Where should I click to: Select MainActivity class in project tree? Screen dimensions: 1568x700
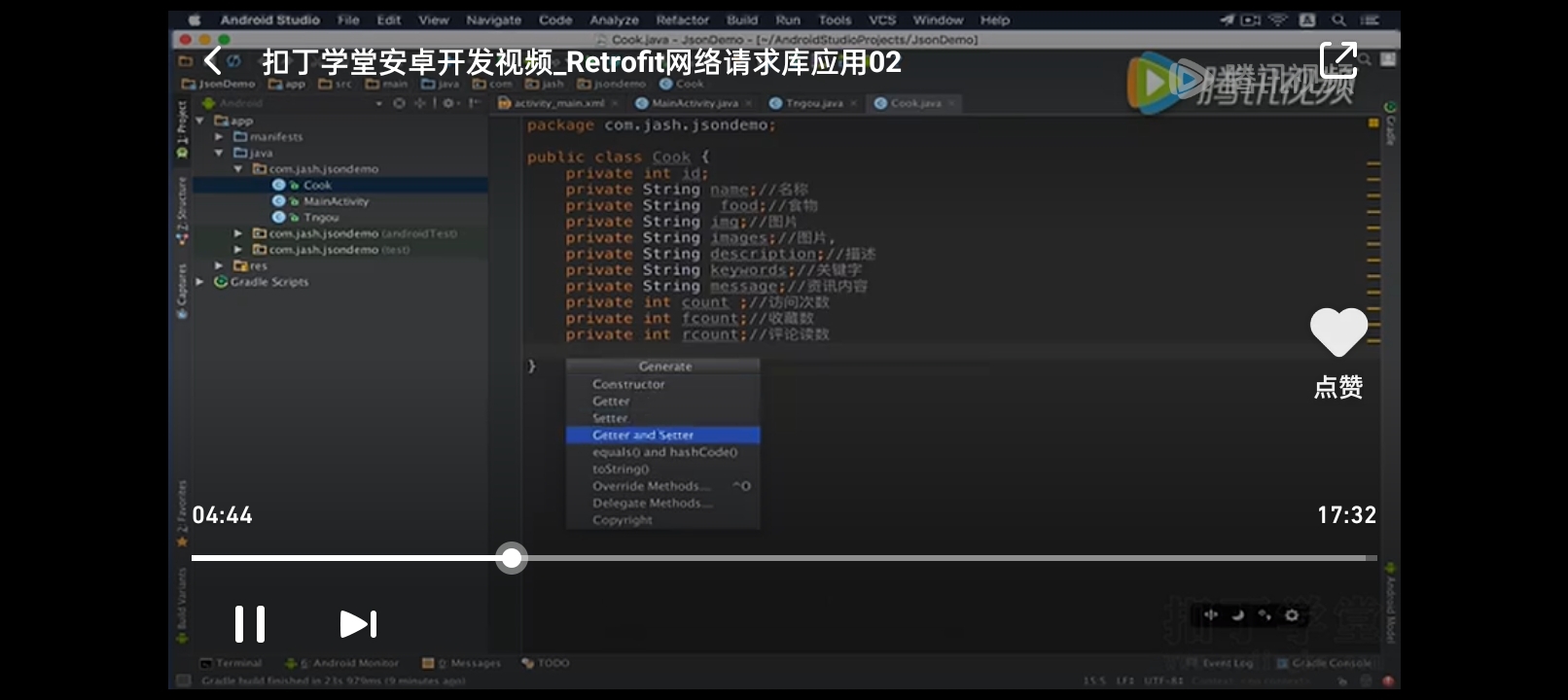pyautogui.click(x=336, y=201)
